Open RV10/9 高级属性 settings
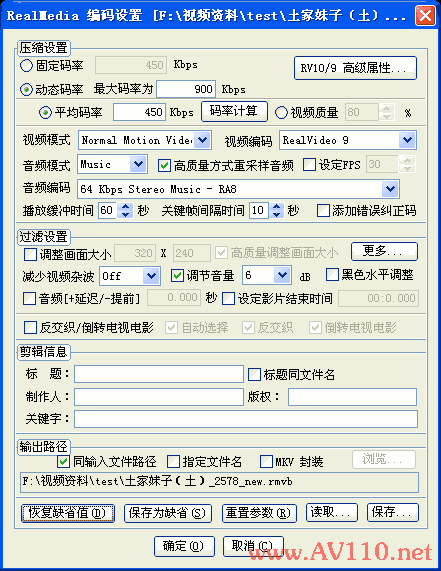Viewport: 441px width, 571px height. point(355,68)
